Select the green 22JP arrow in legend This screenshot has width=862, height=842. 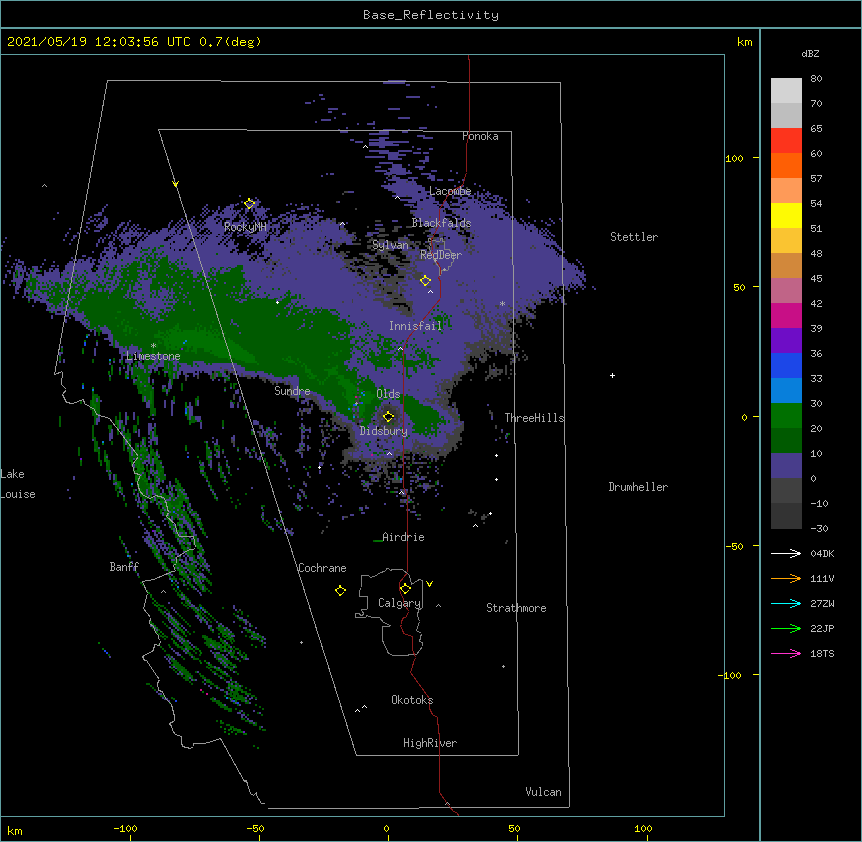(786, 628)
